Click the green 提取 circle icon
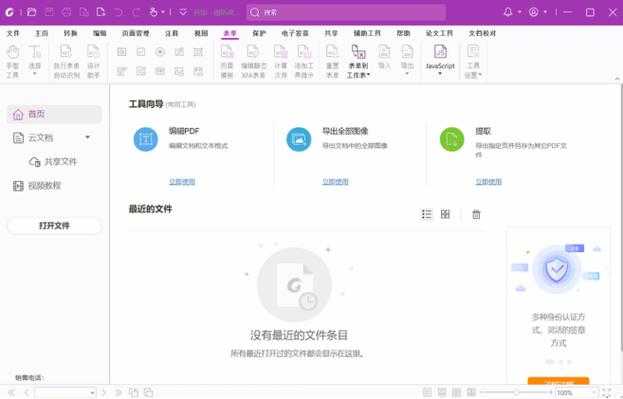This screenshot has width=623, height=399. click(452, 139)
